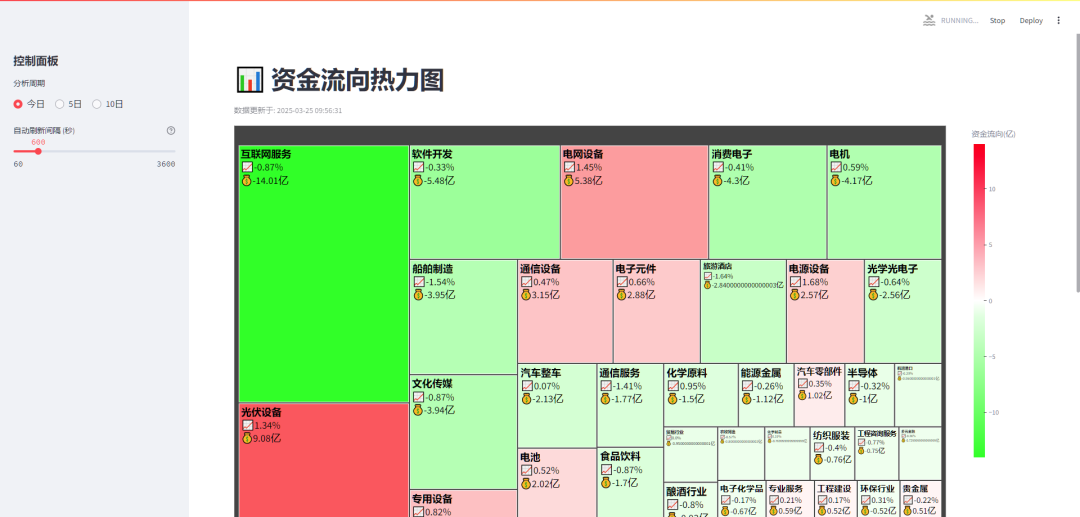Viewport: 1080px width, 517px height.
Task: Select the 半导体 treemap block
Action: 870,395
